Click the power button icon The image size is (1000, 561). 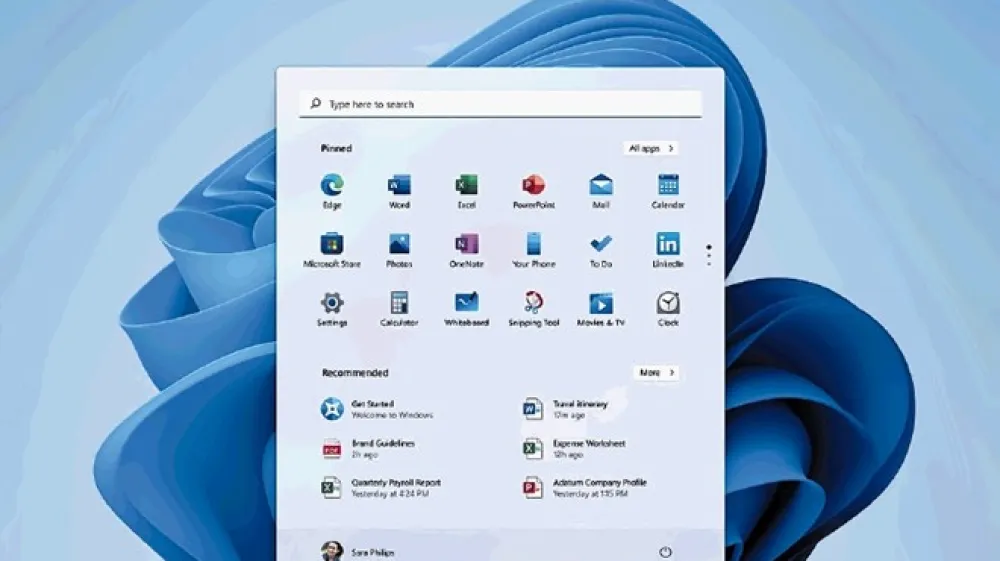(x=665, y=552)
